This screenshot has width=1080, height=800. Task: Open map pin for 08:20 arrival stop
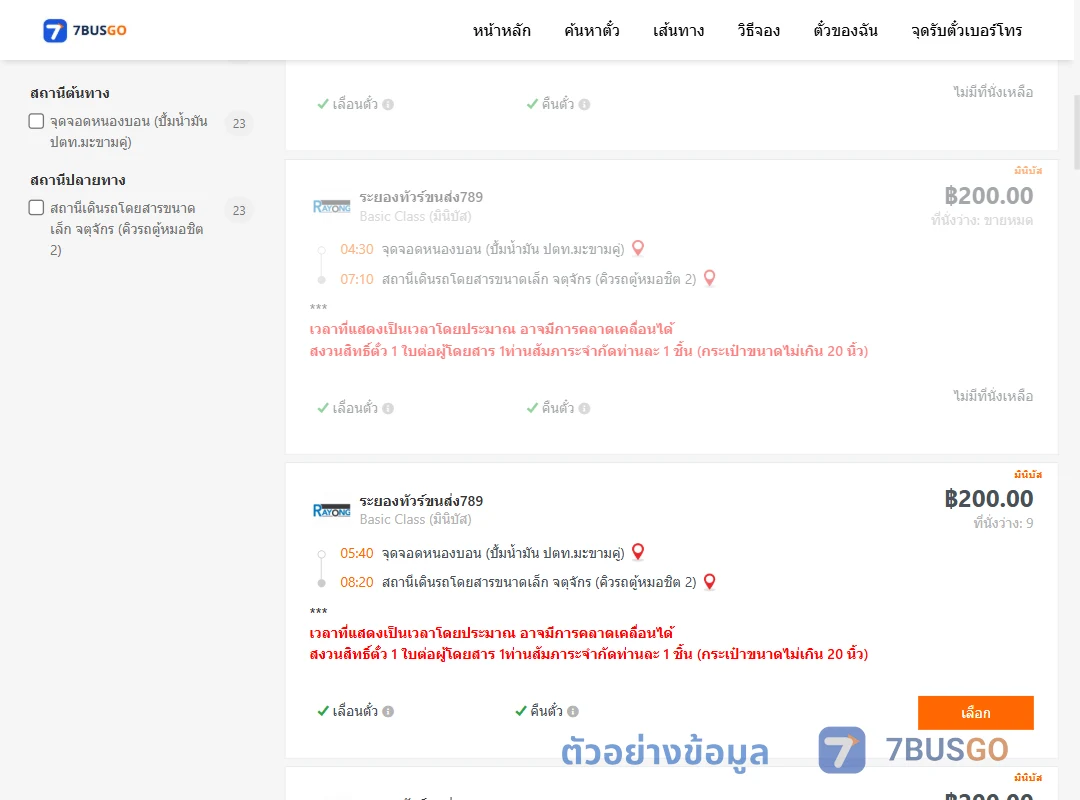(x=709, y=582)
